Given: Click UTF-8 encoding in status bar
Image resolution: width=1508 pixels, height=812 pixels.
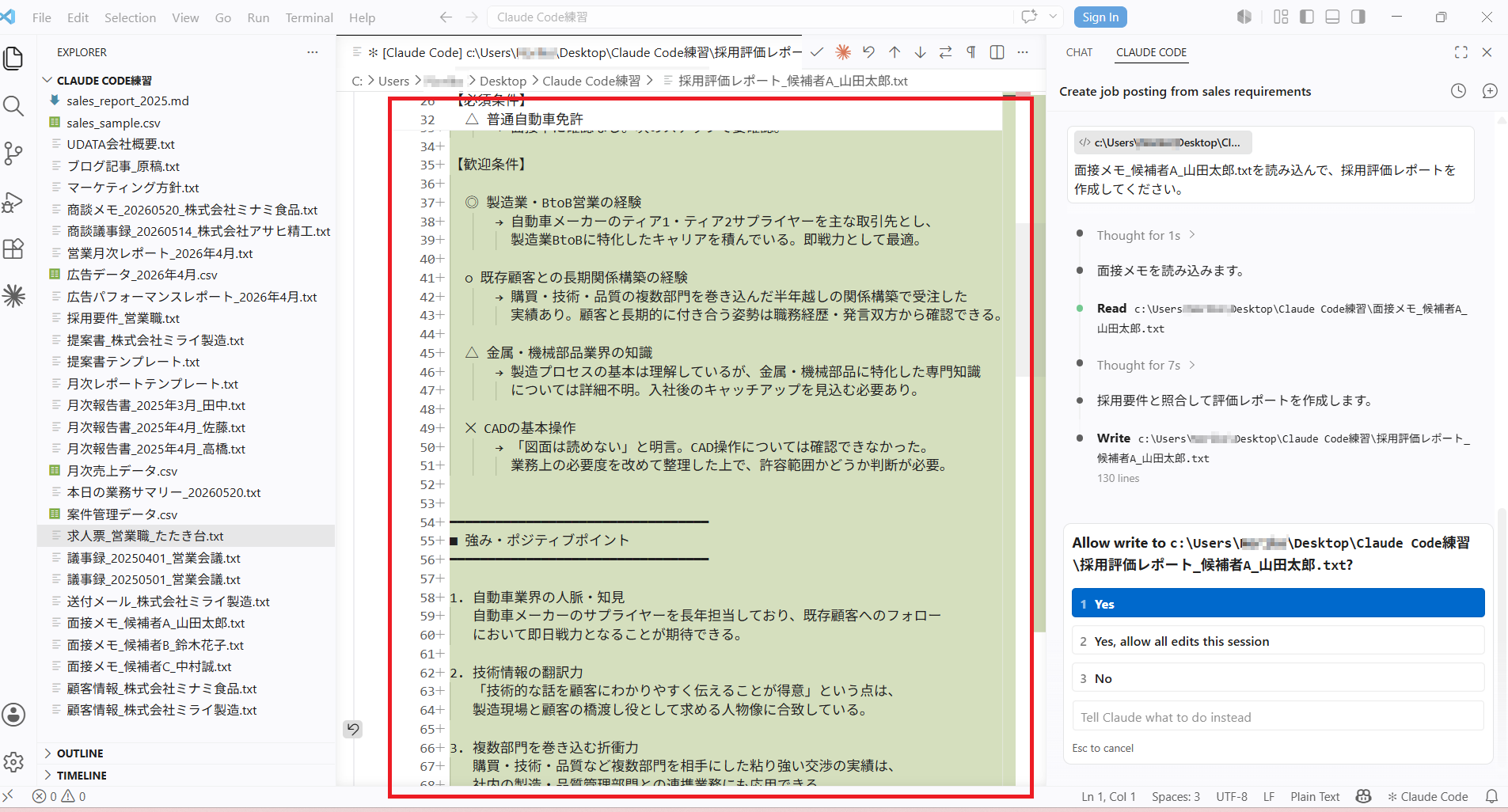Looking at the screenshot, I should pos(1232,796).
